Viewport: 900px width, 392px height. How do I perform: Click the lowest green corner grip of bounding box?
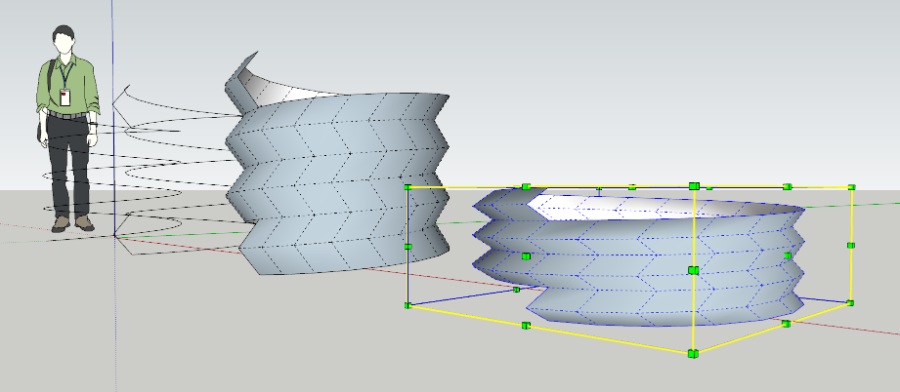[693, 354]
